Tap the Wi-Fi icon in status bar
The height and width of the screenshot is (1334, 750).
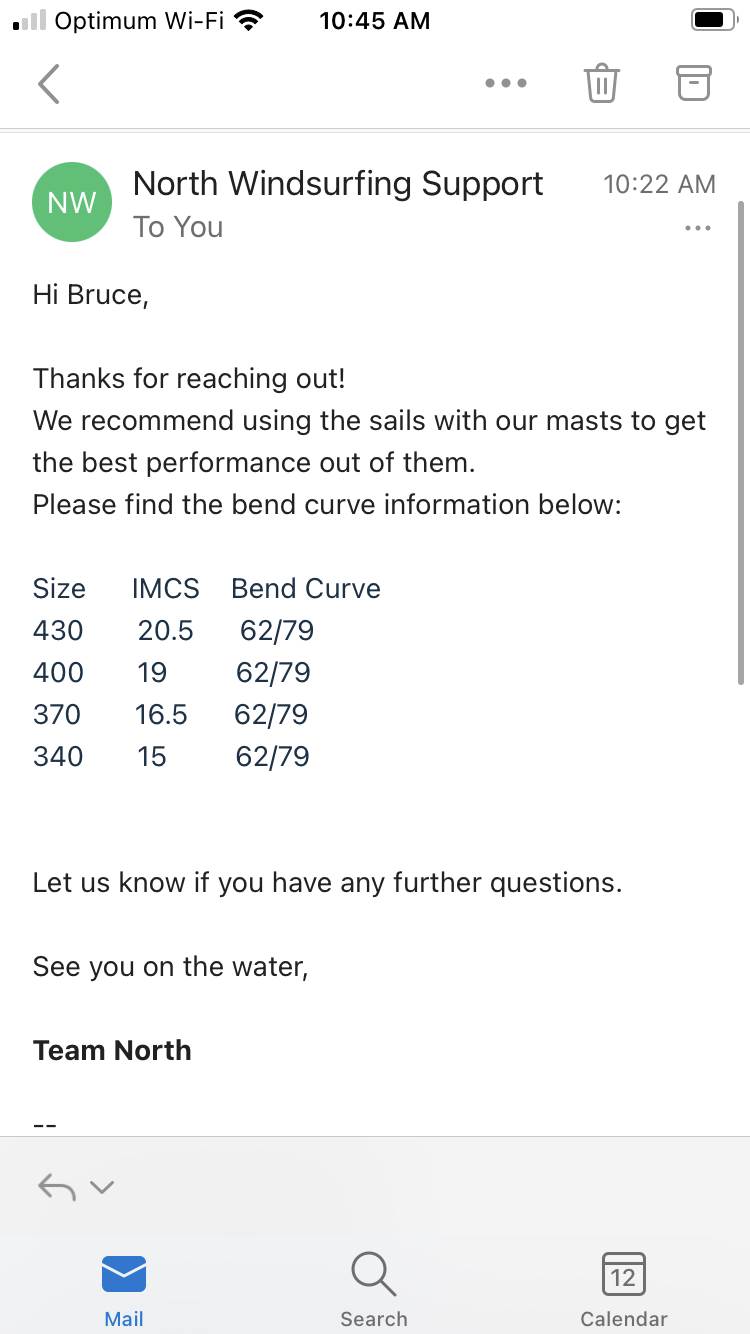coord(247,21)
